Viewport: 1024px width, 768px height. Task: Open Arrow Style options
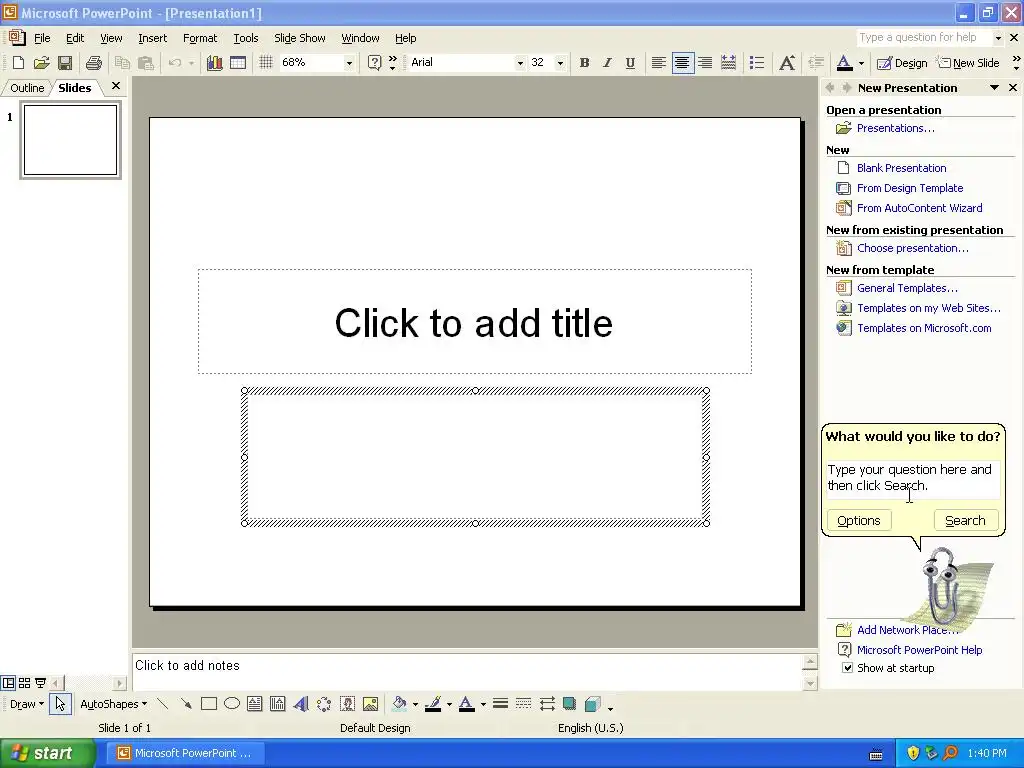click(x=547, y=704)
